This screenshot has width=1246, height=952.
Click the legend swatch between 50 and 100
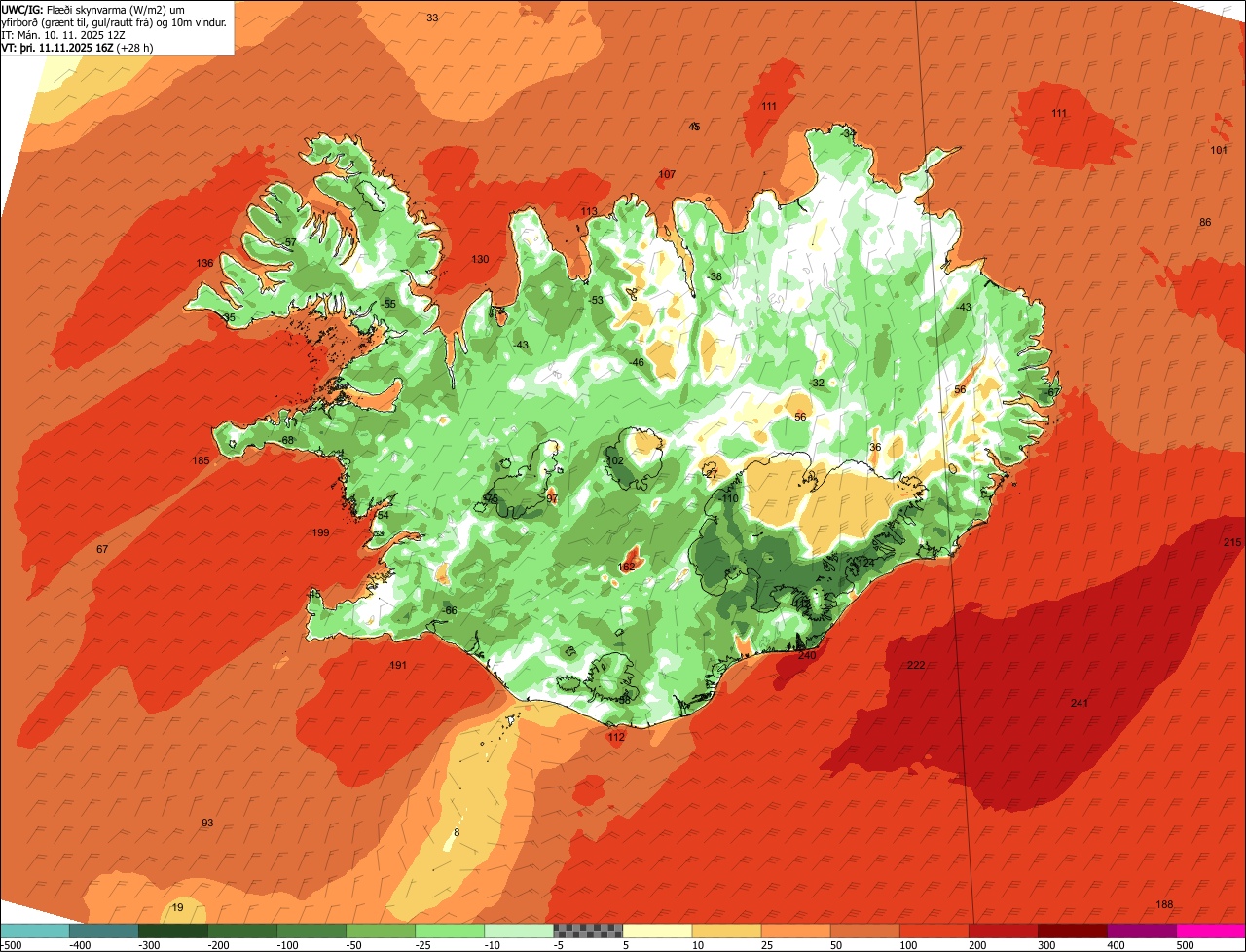pyautogui.click(x=863, y=931)
